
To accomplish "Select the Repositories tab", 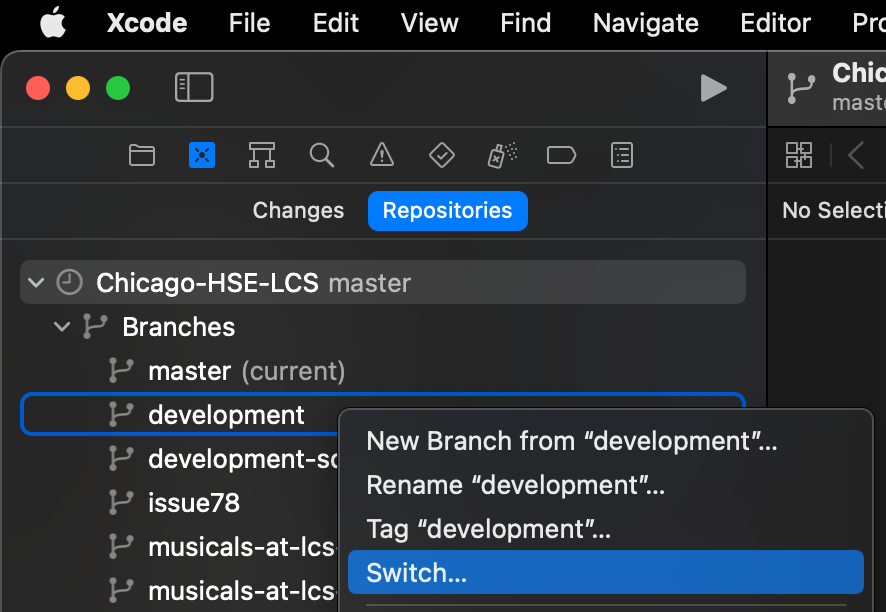I will [447, 211].
